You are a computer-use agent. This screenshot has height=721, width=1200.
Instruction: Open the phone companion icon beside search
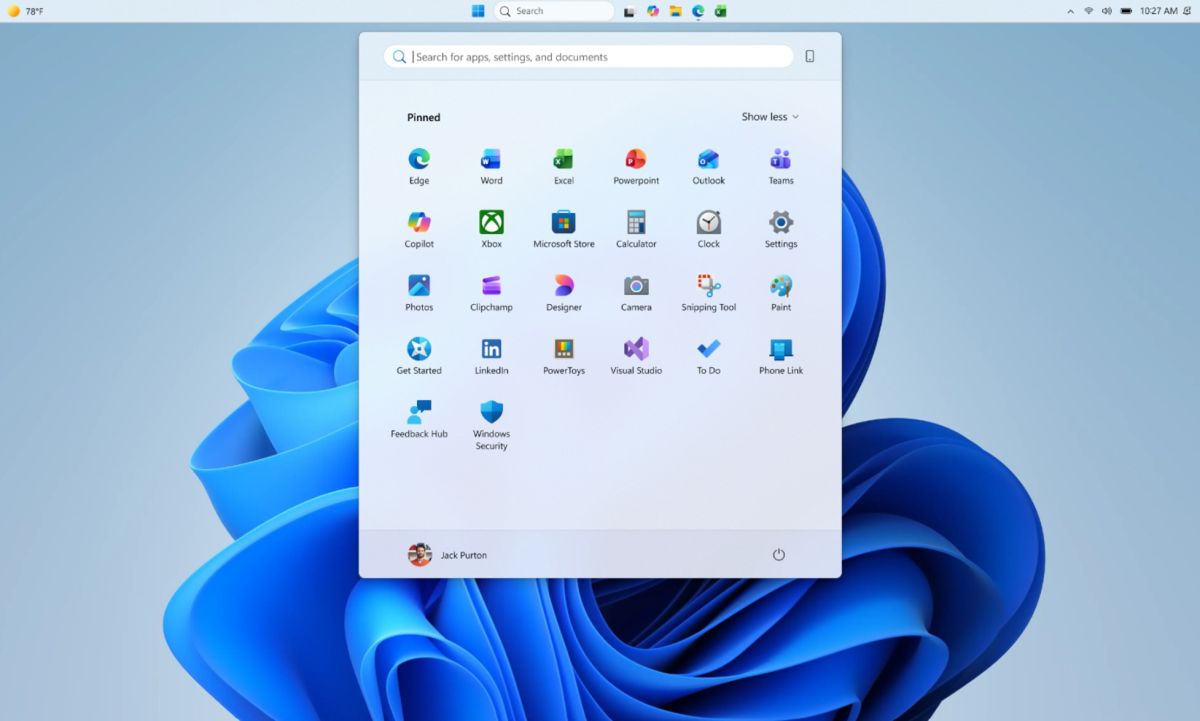810,57
